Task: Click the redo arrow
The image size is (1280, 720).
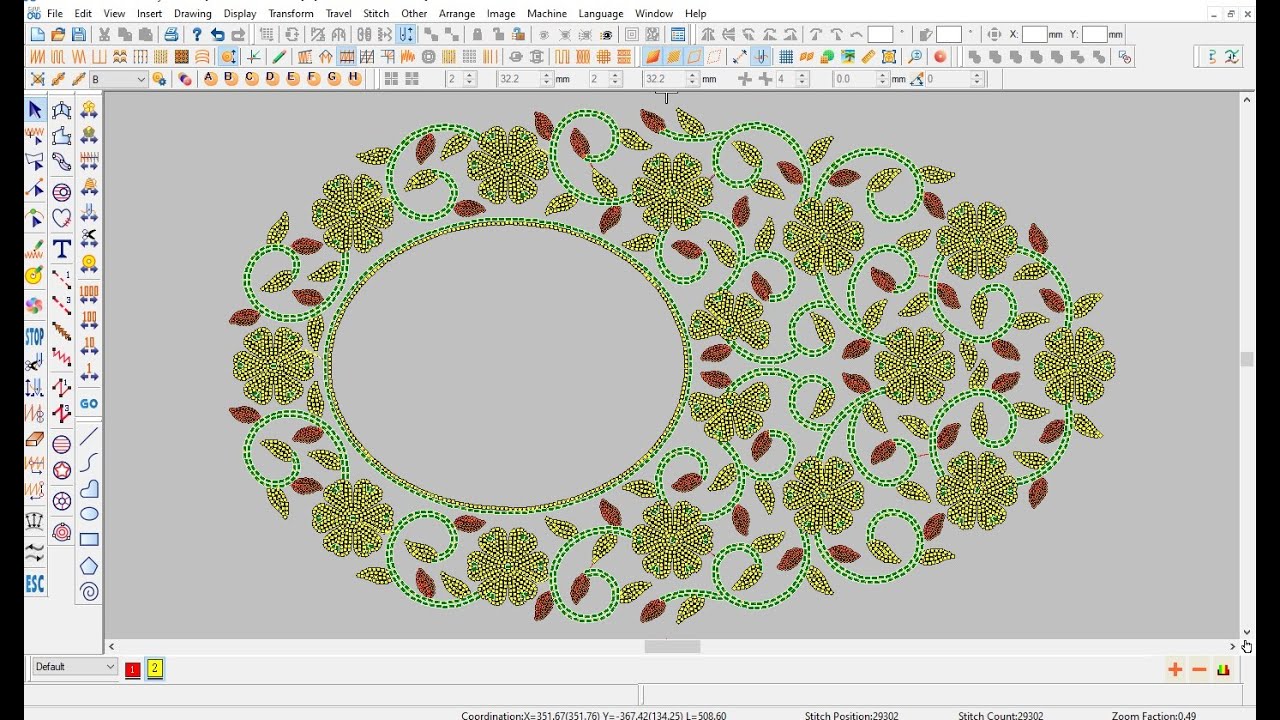Action: [x=238, y=34]
